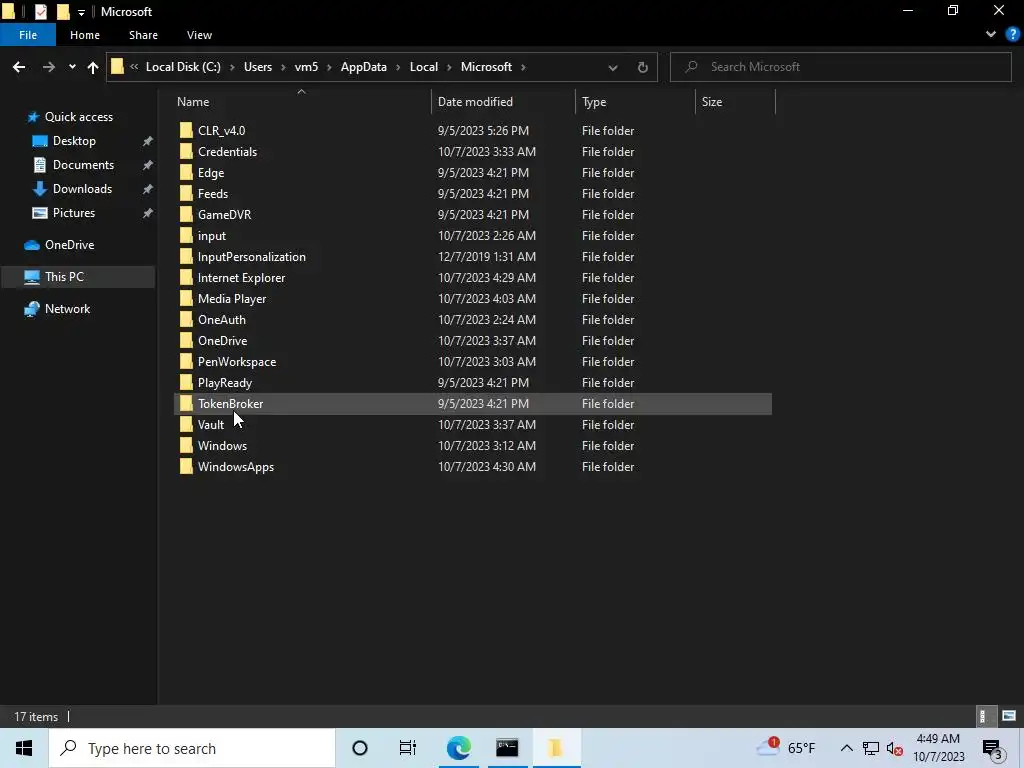
Task: Select the WindowsApps folder icon
Action: pyautogui.click(x=186, y=467)
